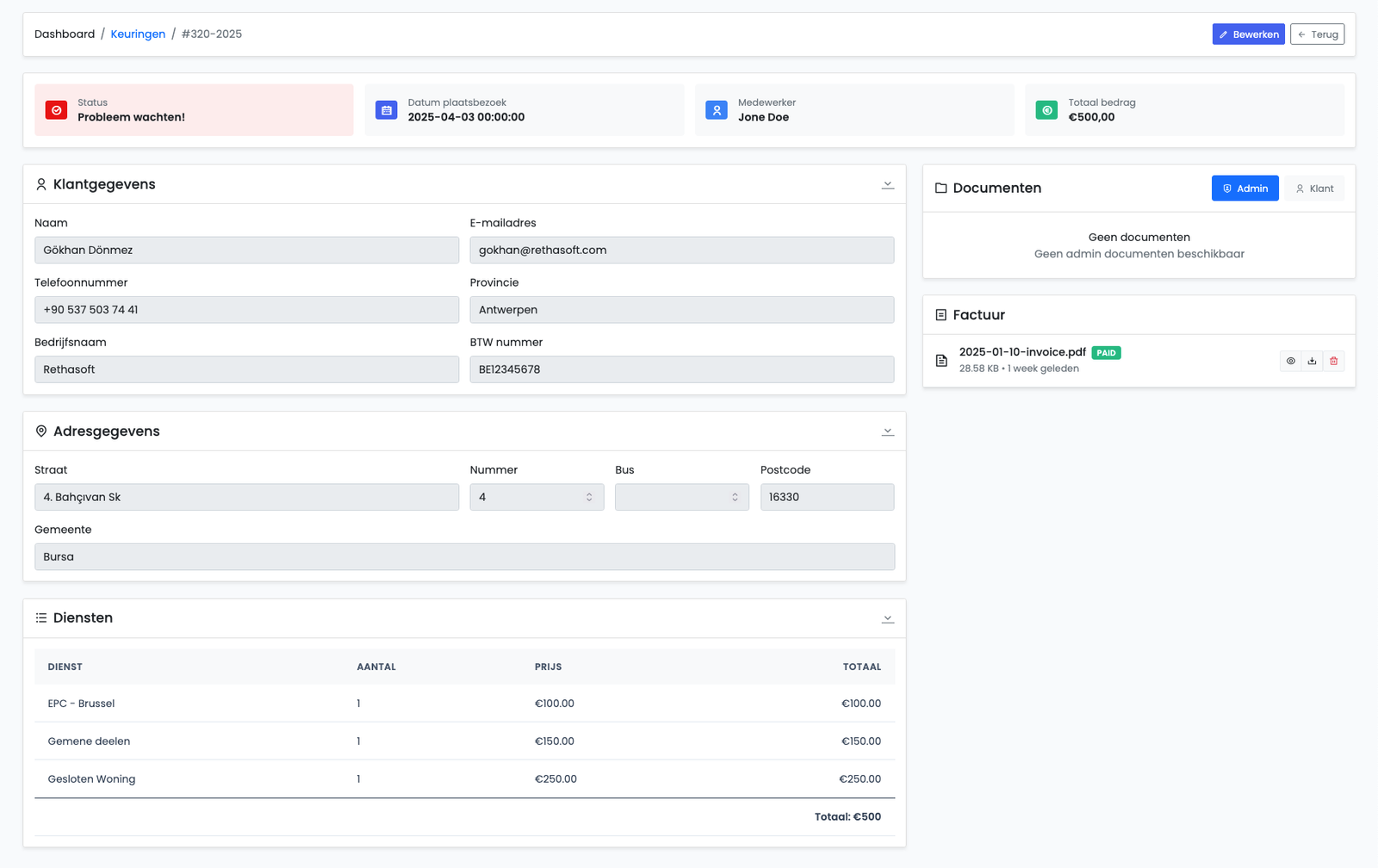The image size is (1378, 868).
Task: Click the #320-2025 breadcrumb text
Action: tap(212, 34)
